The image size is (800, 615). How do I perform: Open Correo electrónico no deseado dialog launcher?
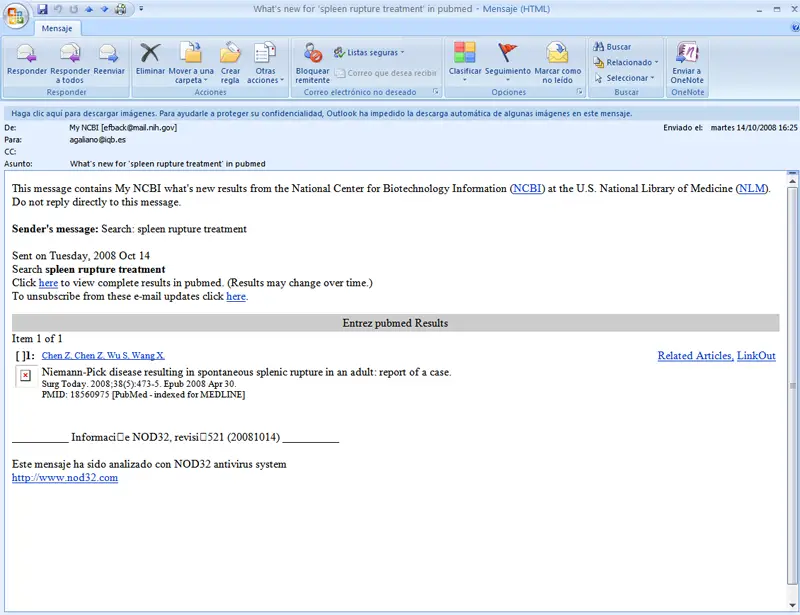tap(436, 92)
